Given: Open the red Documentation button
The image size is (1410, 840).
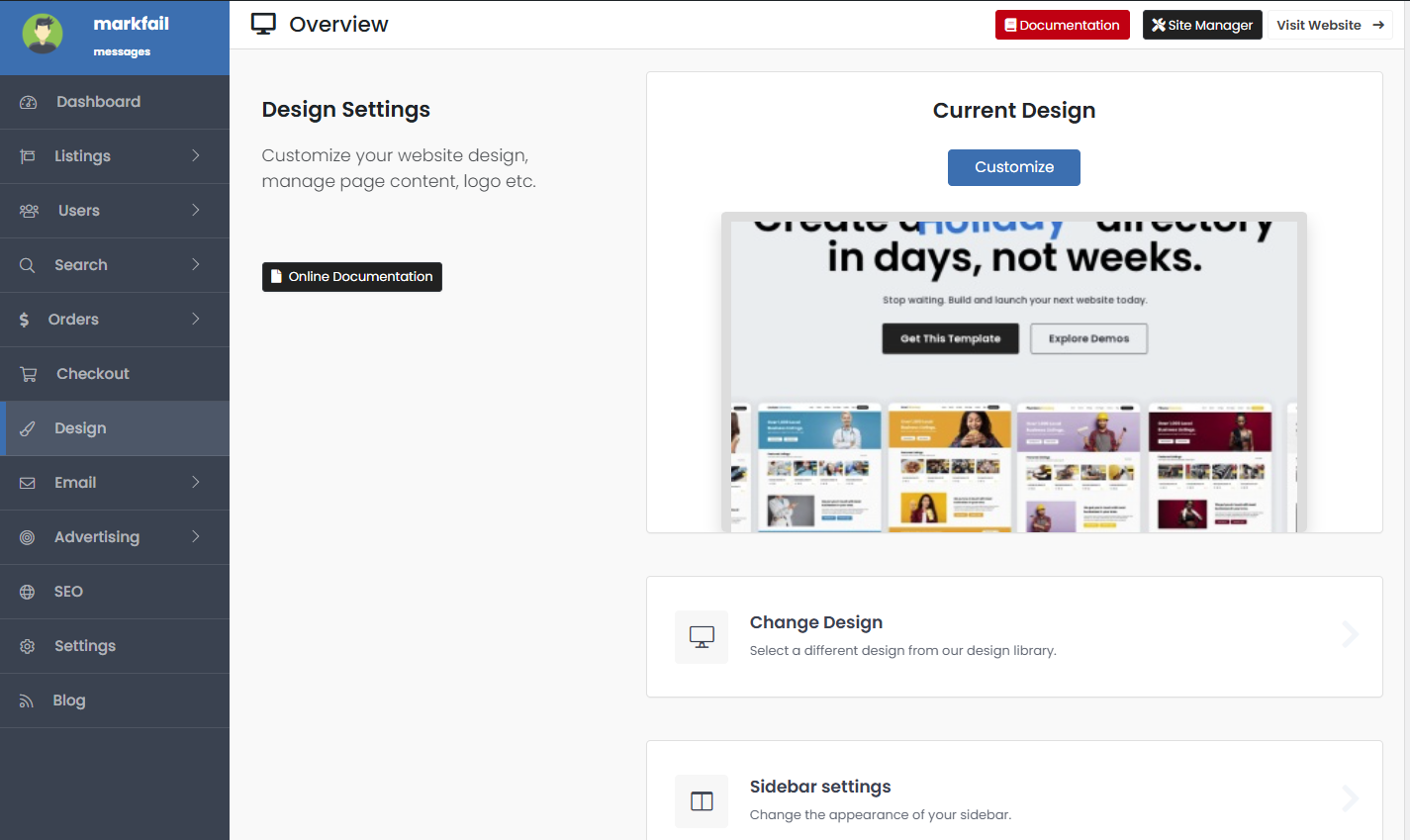Looking at the screenshot, I should coord(1062,25).
